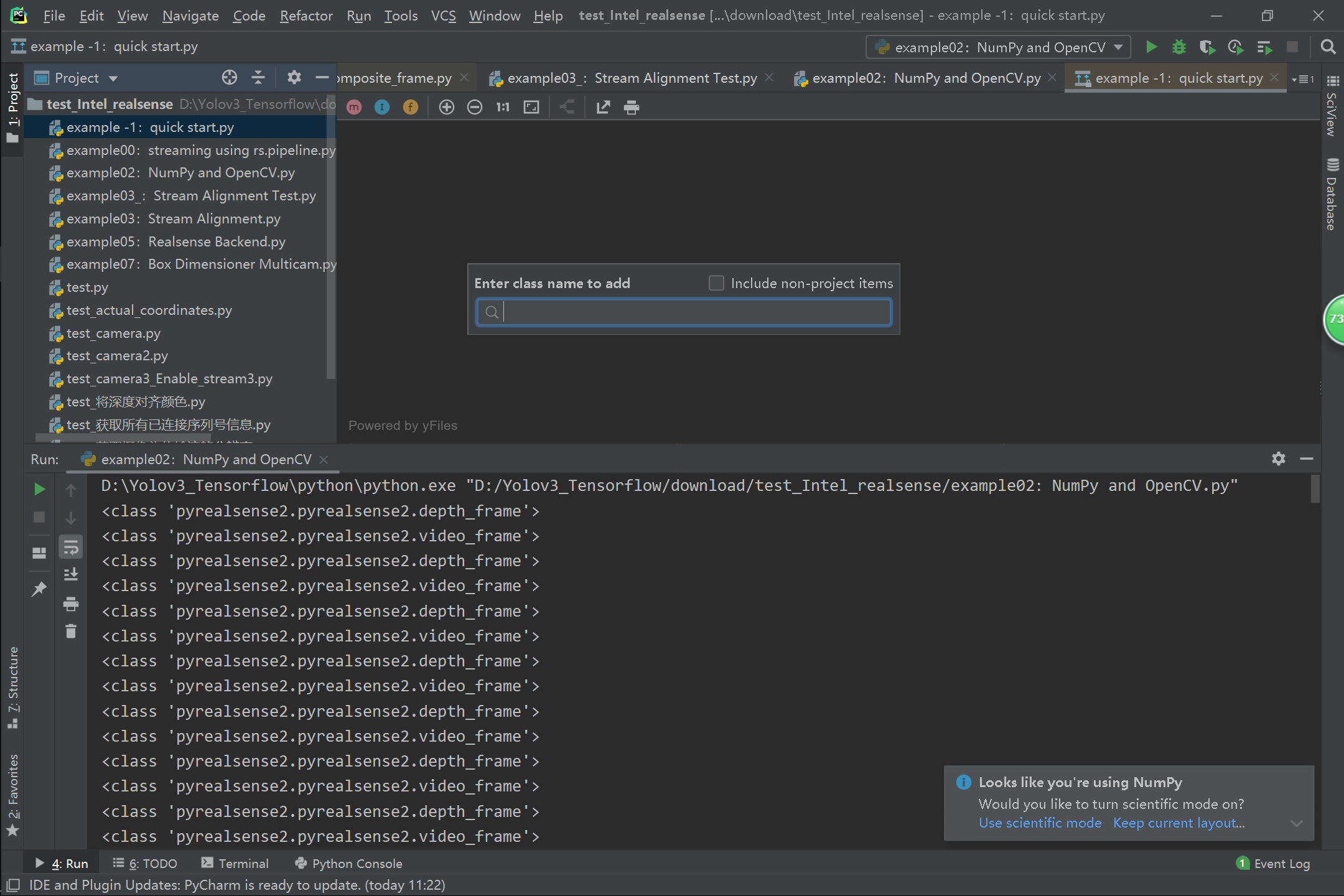Toggle soft-wrap in the run console
This screenshot has height=896, width=1344.
coord(70,546)
